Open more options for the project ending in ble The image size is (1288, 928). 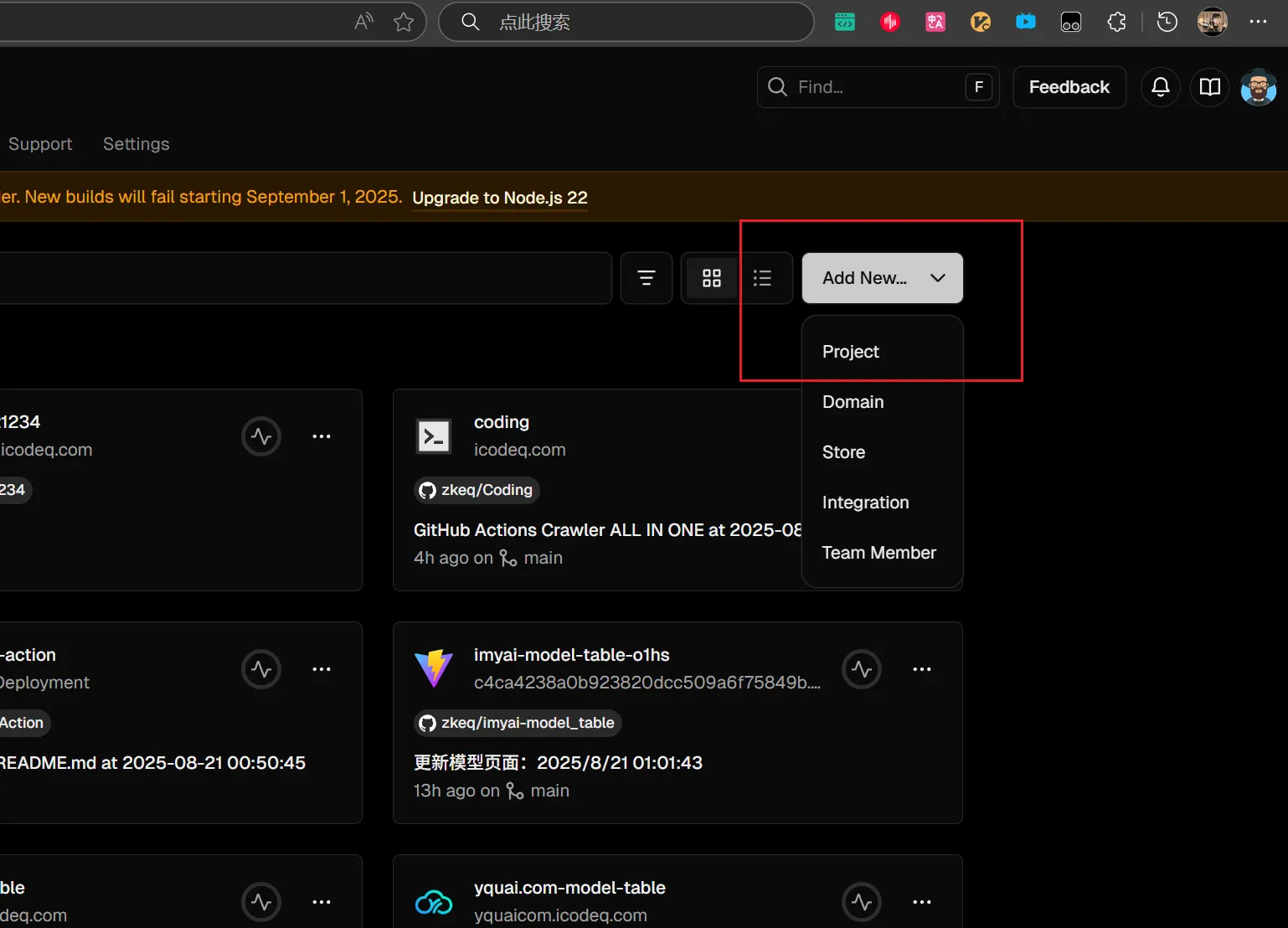click(322, 902)
